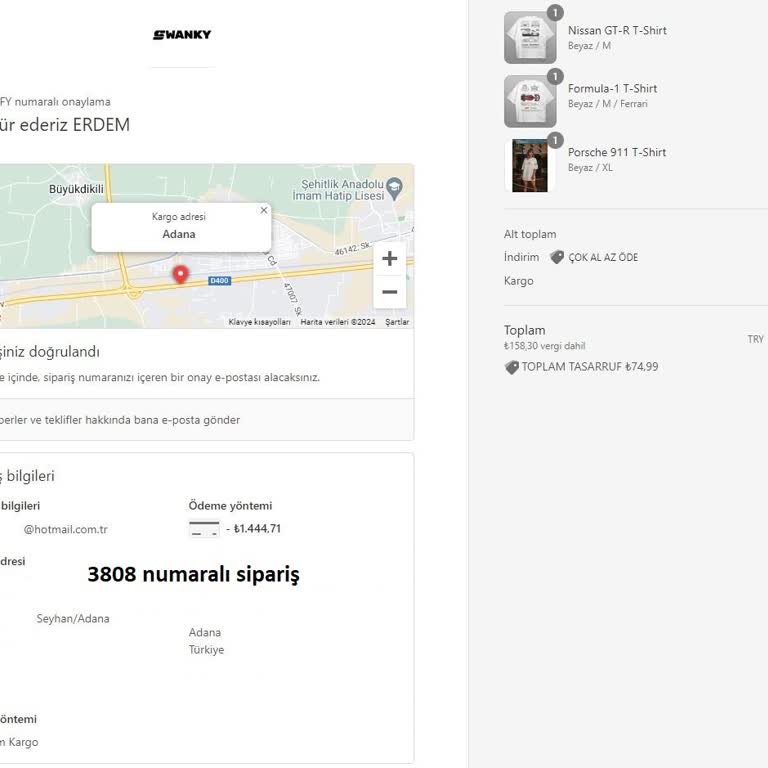
Task: Click the SWANKY store logo
Action: 182,35
